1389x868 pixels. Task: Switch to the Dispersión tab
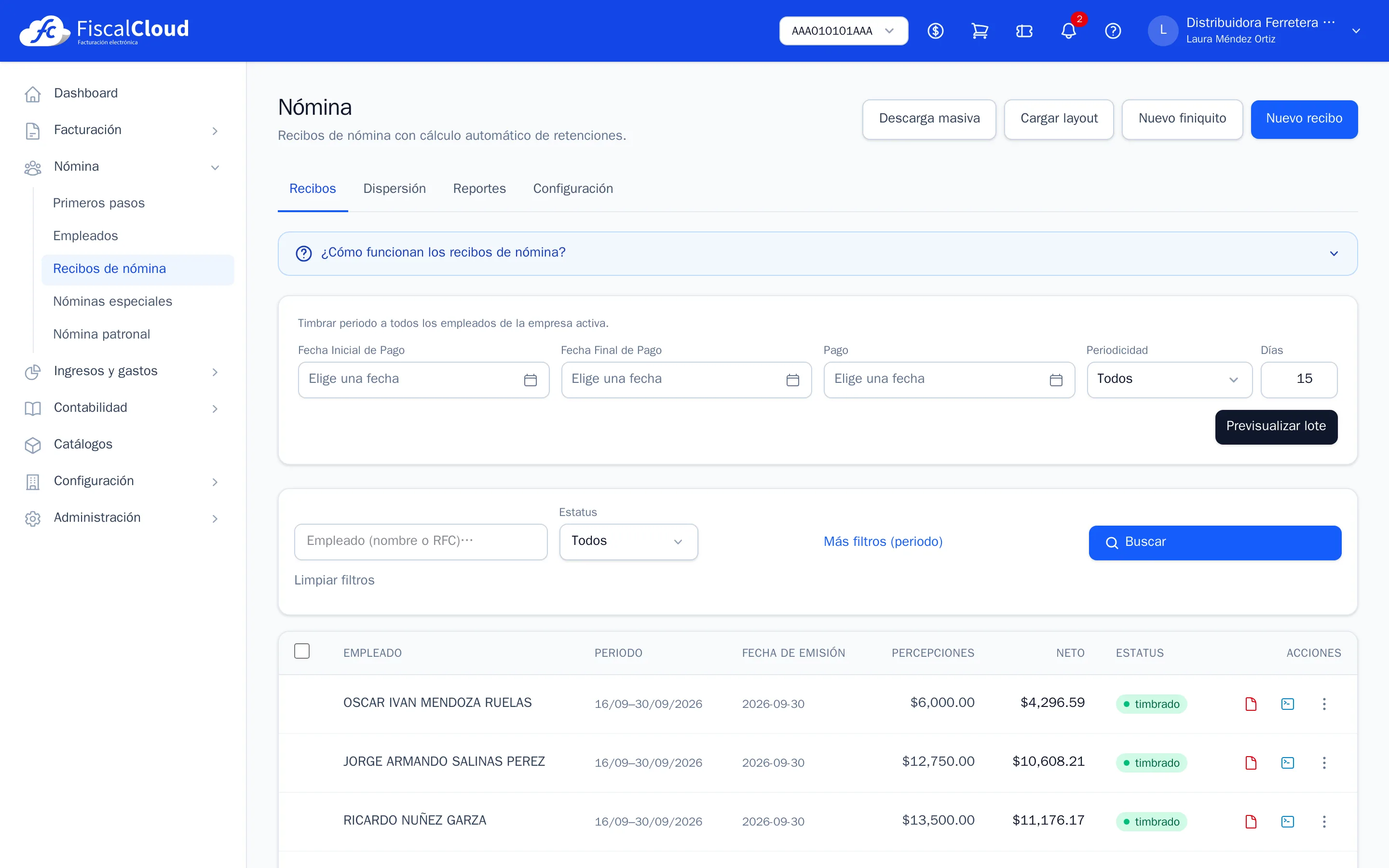click(x=395, y=189)
